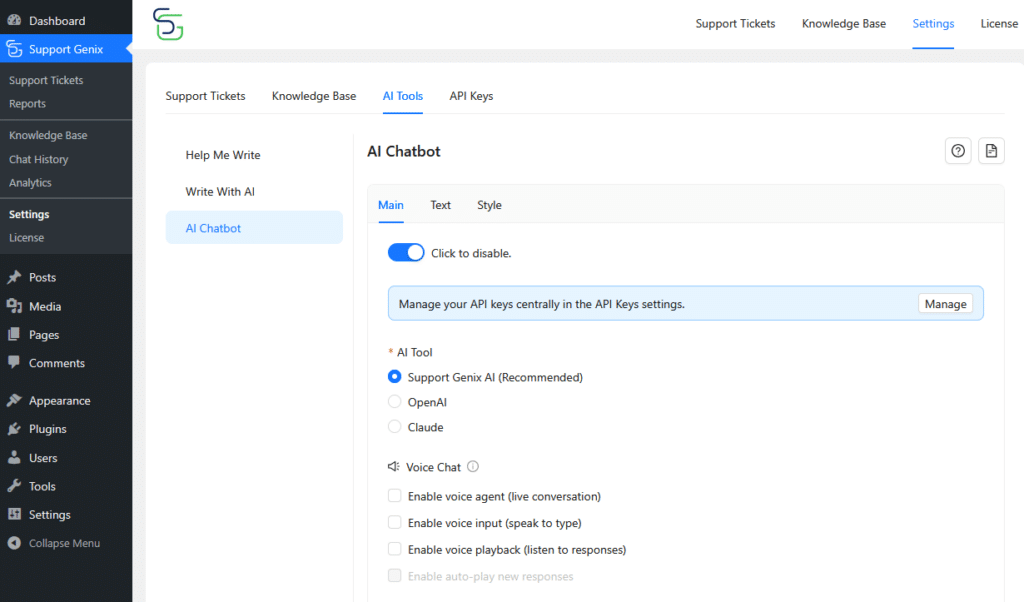Click the Support Genix logo in header
Image resolution: width=1024 pixels, height=602 pixels.
168,24
